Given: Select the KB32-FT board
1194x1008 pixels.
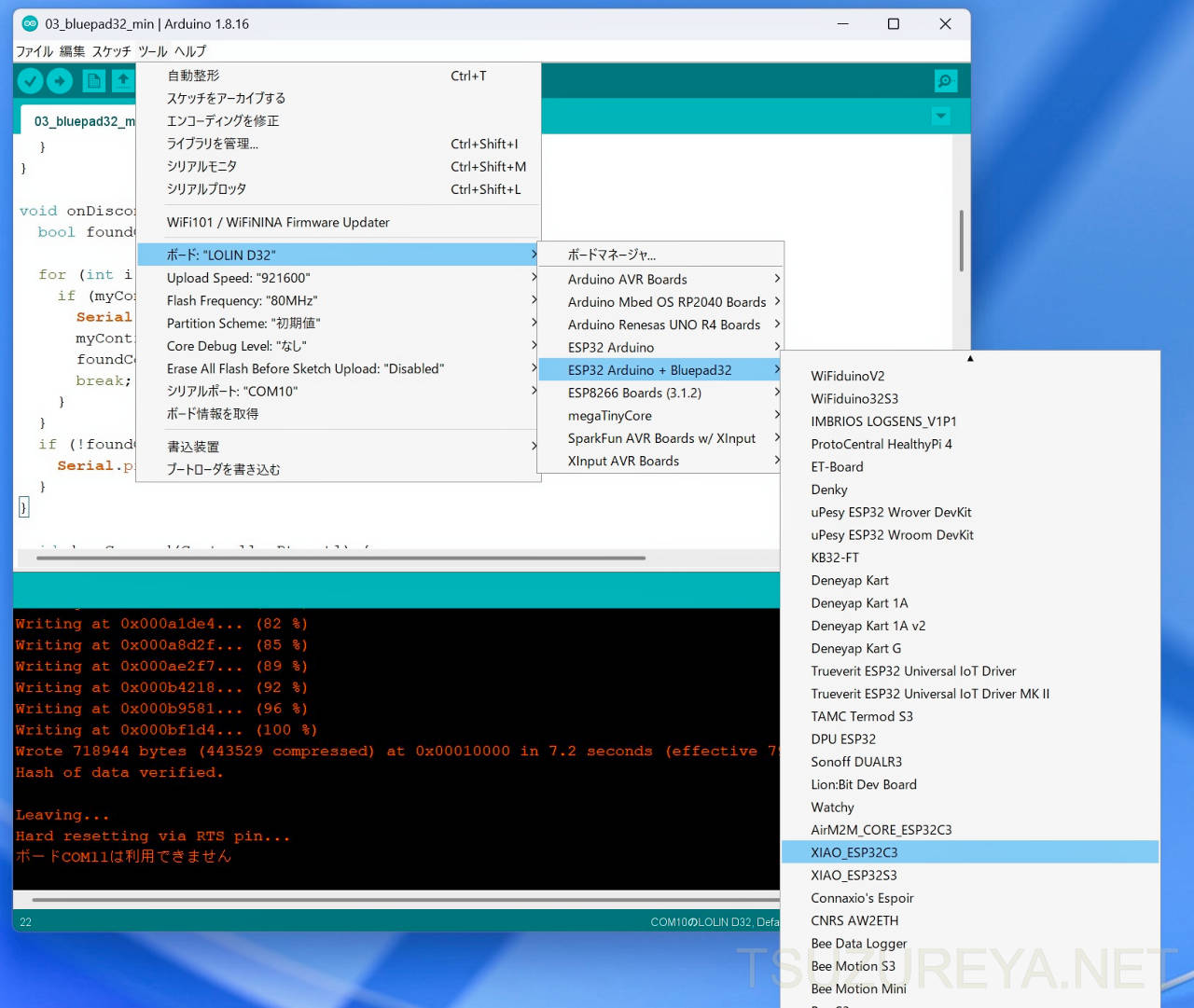Looking at the screenshot, I should point(970,558).
